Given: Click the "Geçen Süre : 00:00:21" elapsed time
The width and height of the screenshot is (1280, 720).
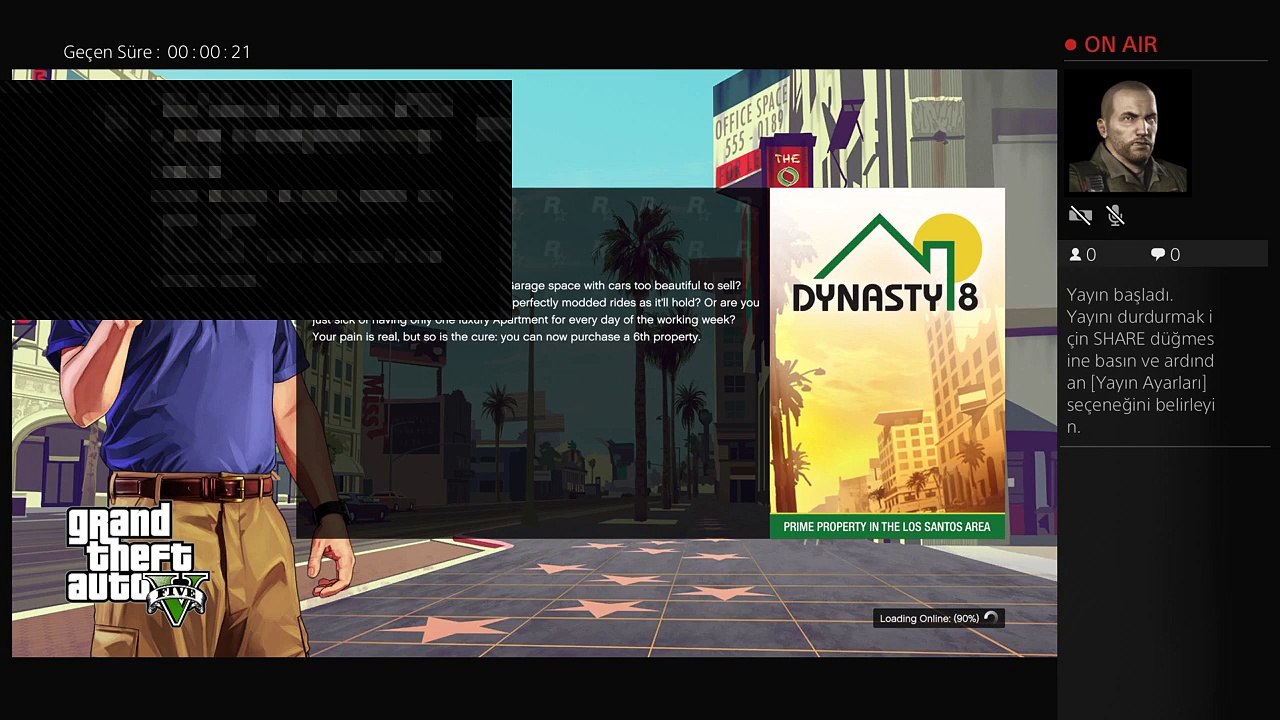Looking at the screenshot, I should click(x=157, y=52).
